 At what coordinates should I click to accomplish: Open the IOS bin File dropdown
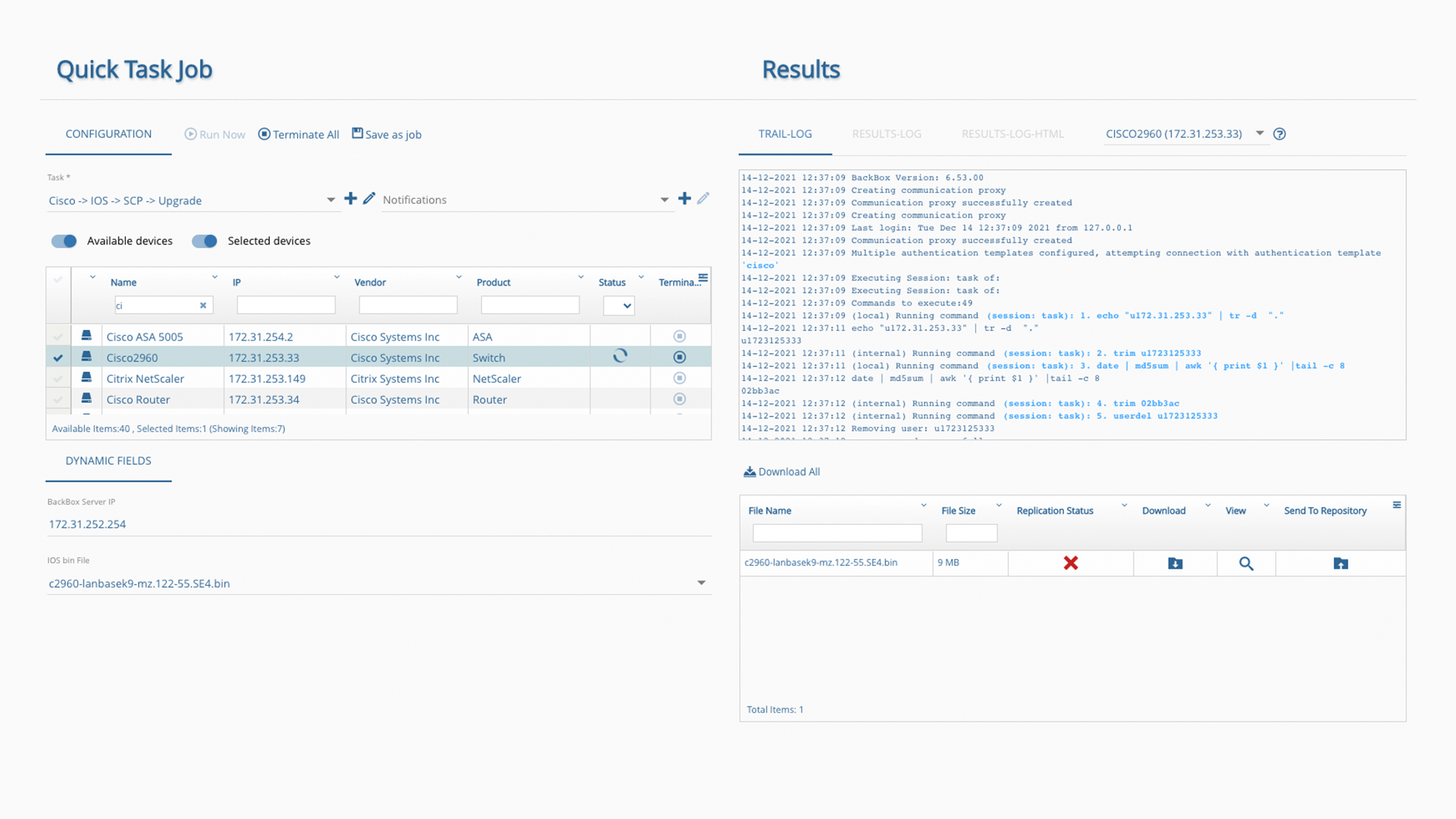[701, 583]
